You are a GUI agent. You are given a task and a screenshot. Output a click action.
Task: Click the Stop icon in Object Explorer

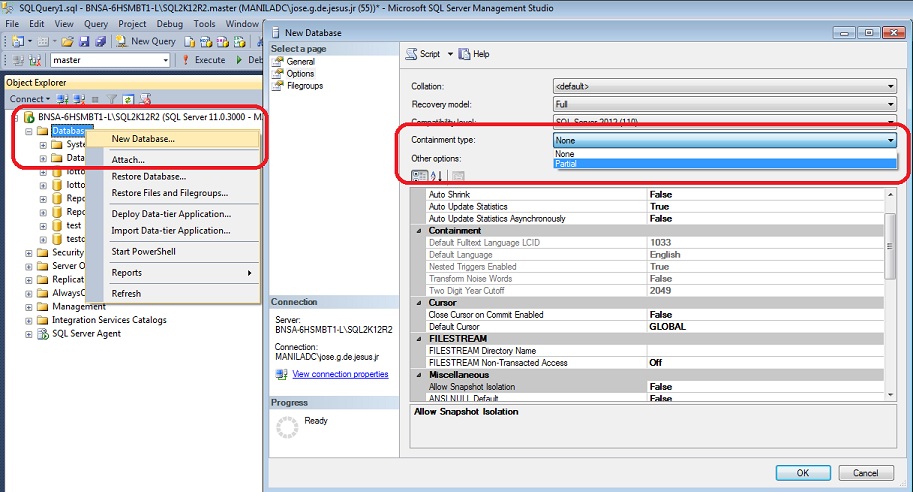(x=95, y=99)
